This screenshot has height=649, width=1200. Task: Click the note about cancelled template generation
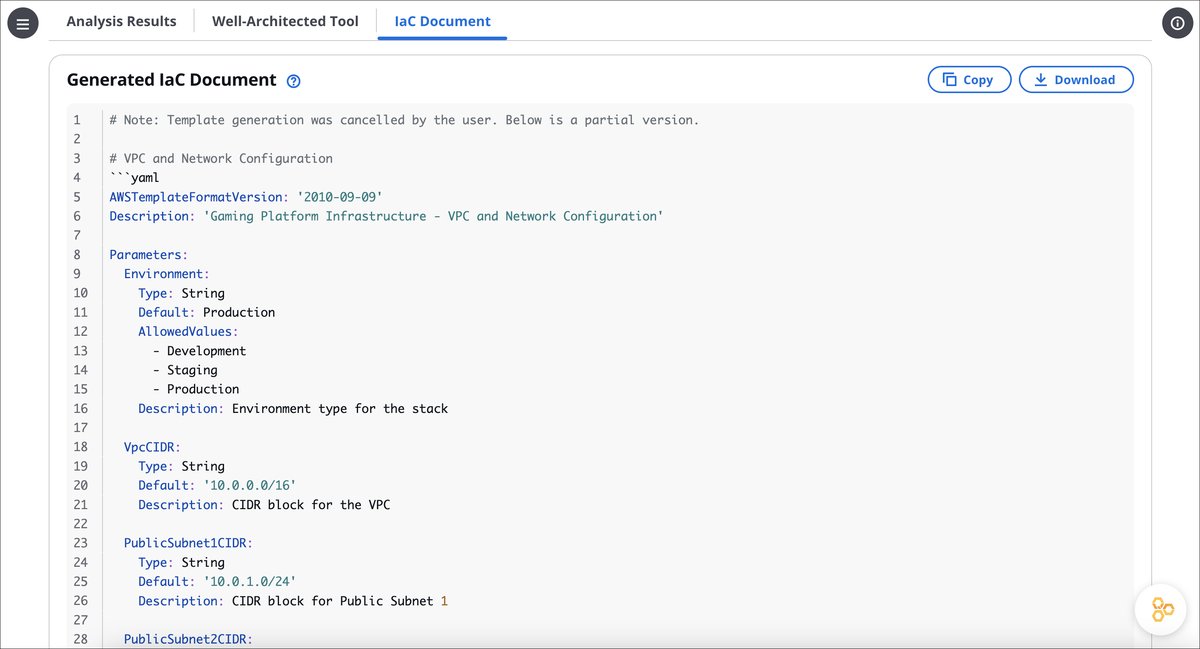(404, 120)
